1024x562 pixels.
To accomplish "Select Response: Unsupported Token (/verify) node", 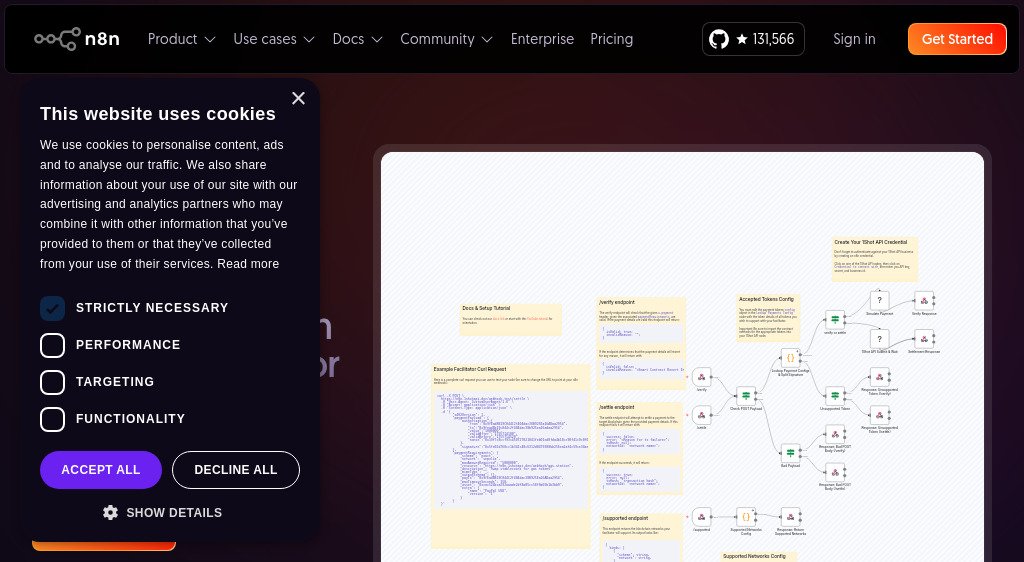I will click(880, 377).
